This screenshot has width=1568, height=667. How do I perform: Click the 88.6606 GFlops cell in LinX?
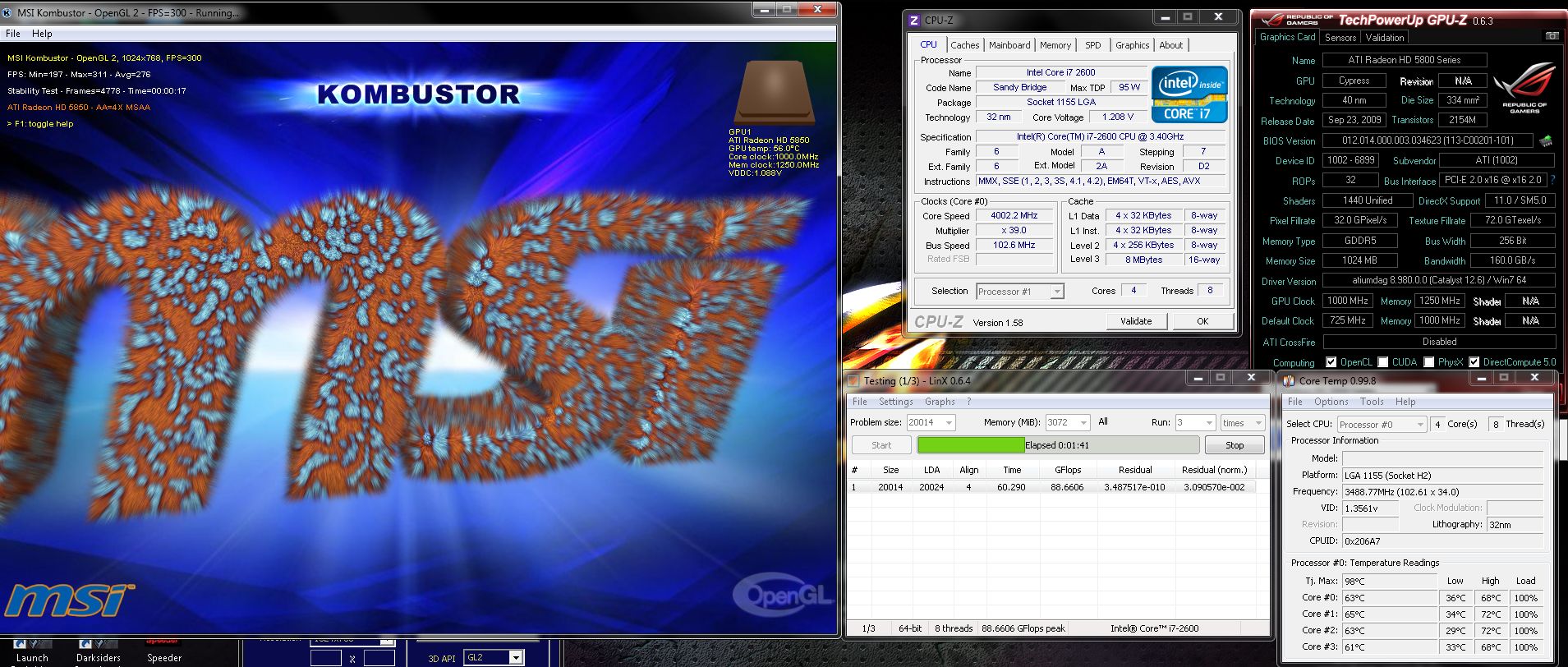pos(1066,487)
